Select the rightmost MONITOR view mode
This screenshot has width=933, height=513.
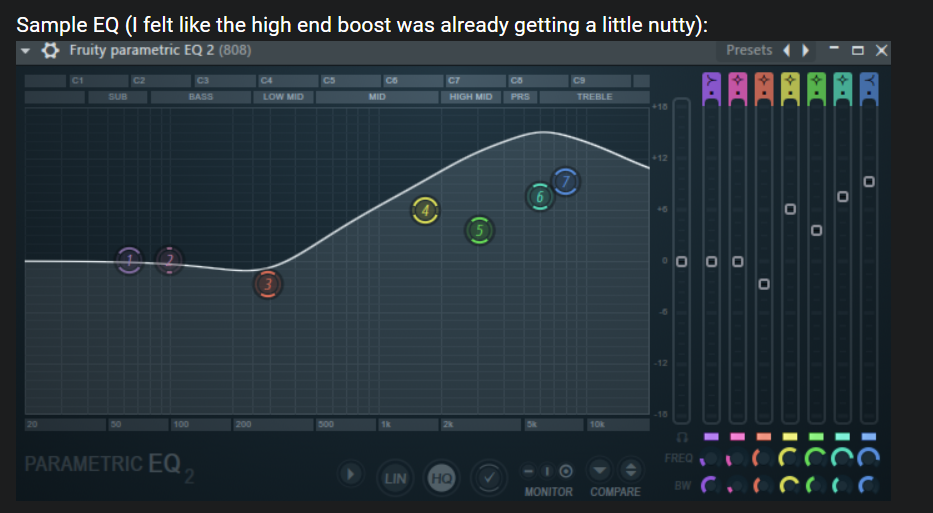(x=566, y=471)
